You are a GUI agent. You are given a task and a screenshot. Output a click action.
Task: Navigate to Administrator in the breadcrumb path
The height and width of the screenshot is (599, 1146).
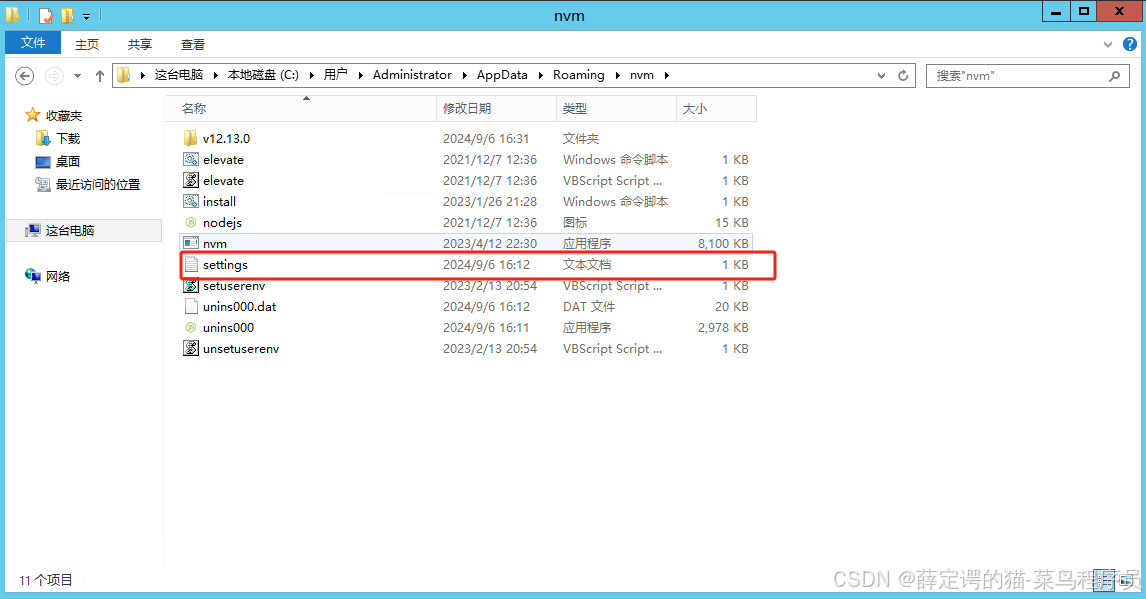[412, 74]
